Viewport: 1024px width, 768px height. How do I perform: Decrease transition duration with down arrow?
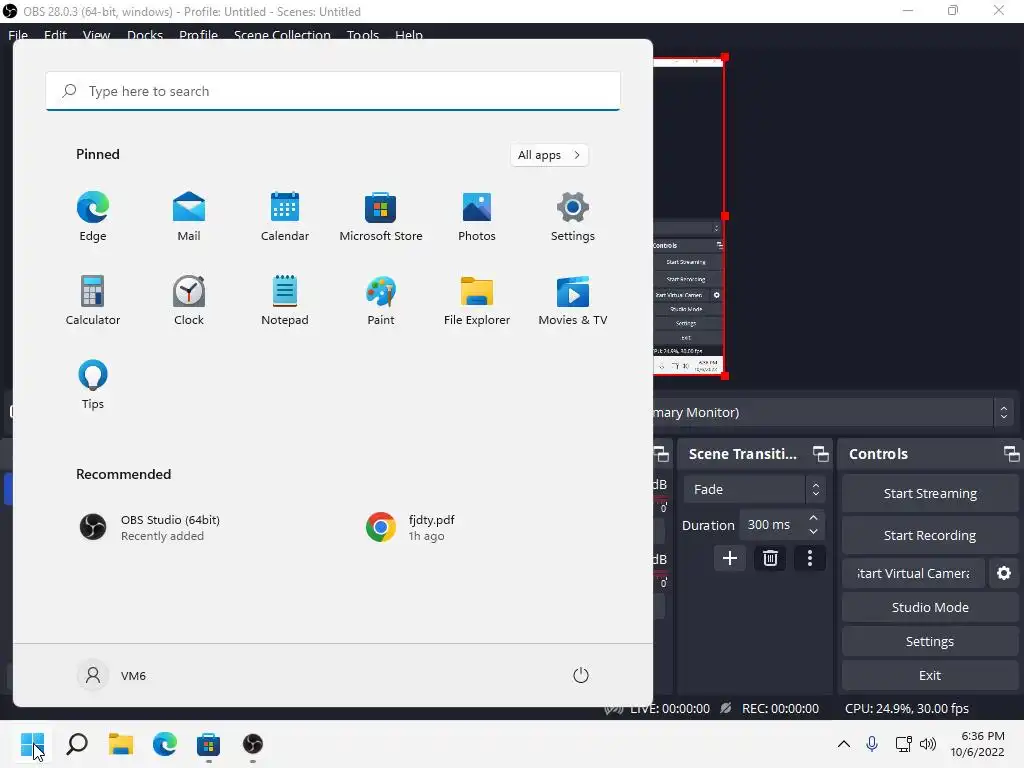coord(813,532)
